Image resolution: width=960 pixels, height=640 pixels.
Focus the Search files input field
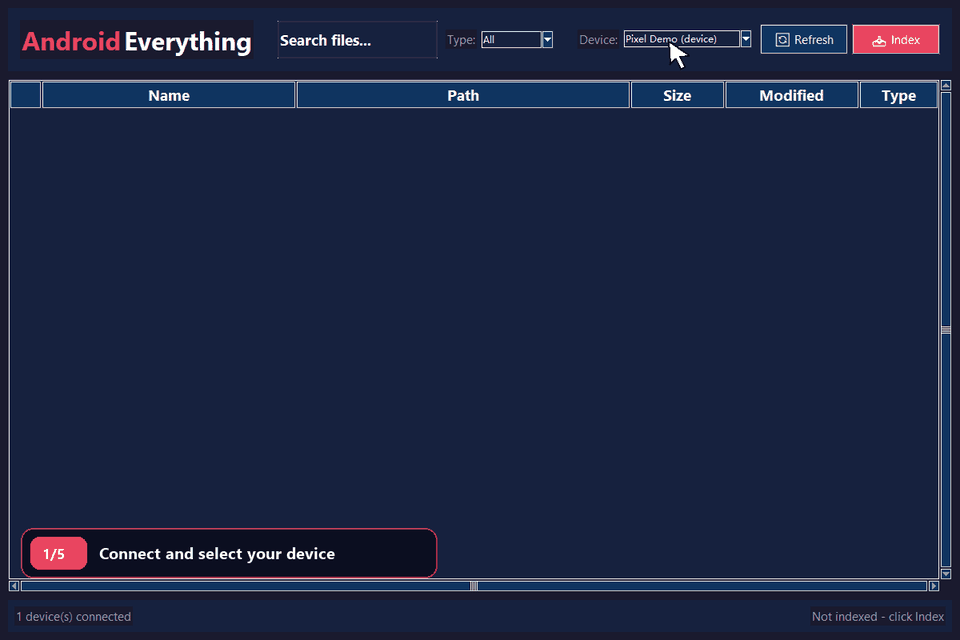[357, 40]
